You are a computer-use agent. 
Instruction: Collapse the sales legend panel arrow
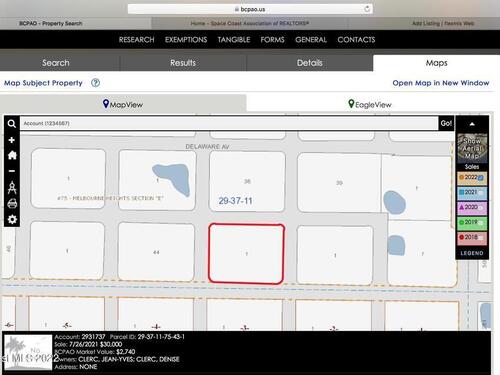point(472,124)
